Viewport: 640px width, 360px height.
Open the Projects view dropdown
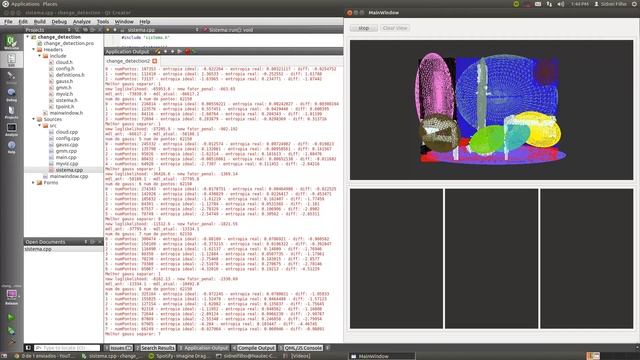(x=47, y=30)
